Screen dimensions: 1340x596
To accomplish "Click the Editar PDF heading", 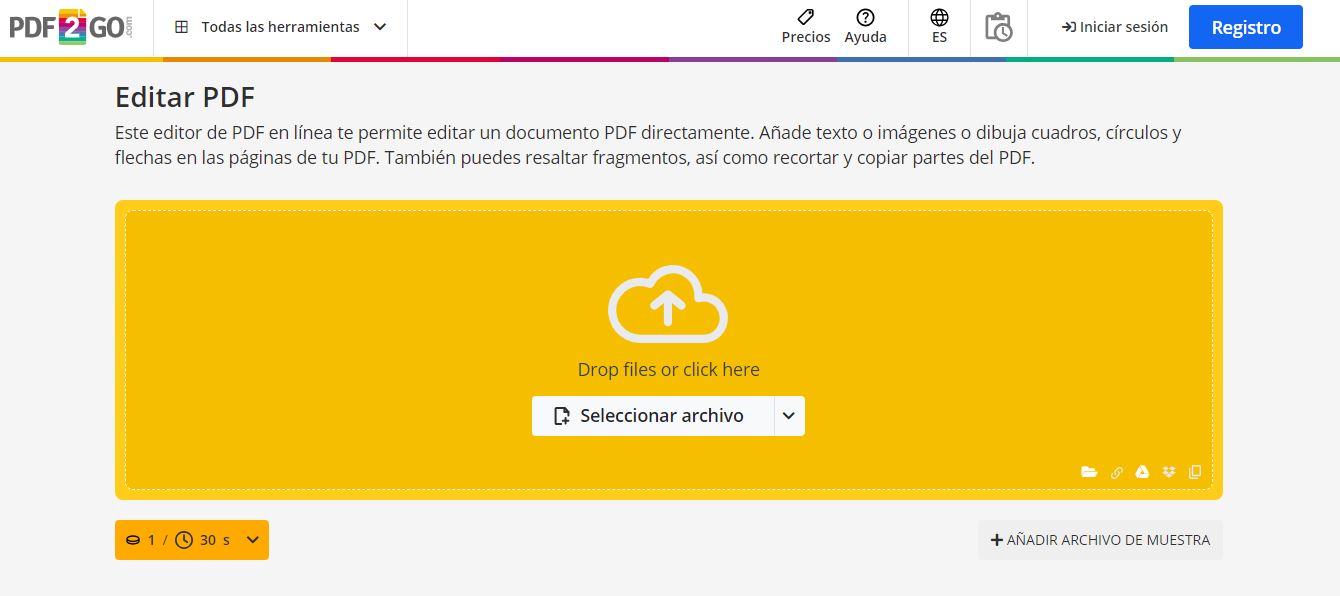I will [x=185, y=97].
